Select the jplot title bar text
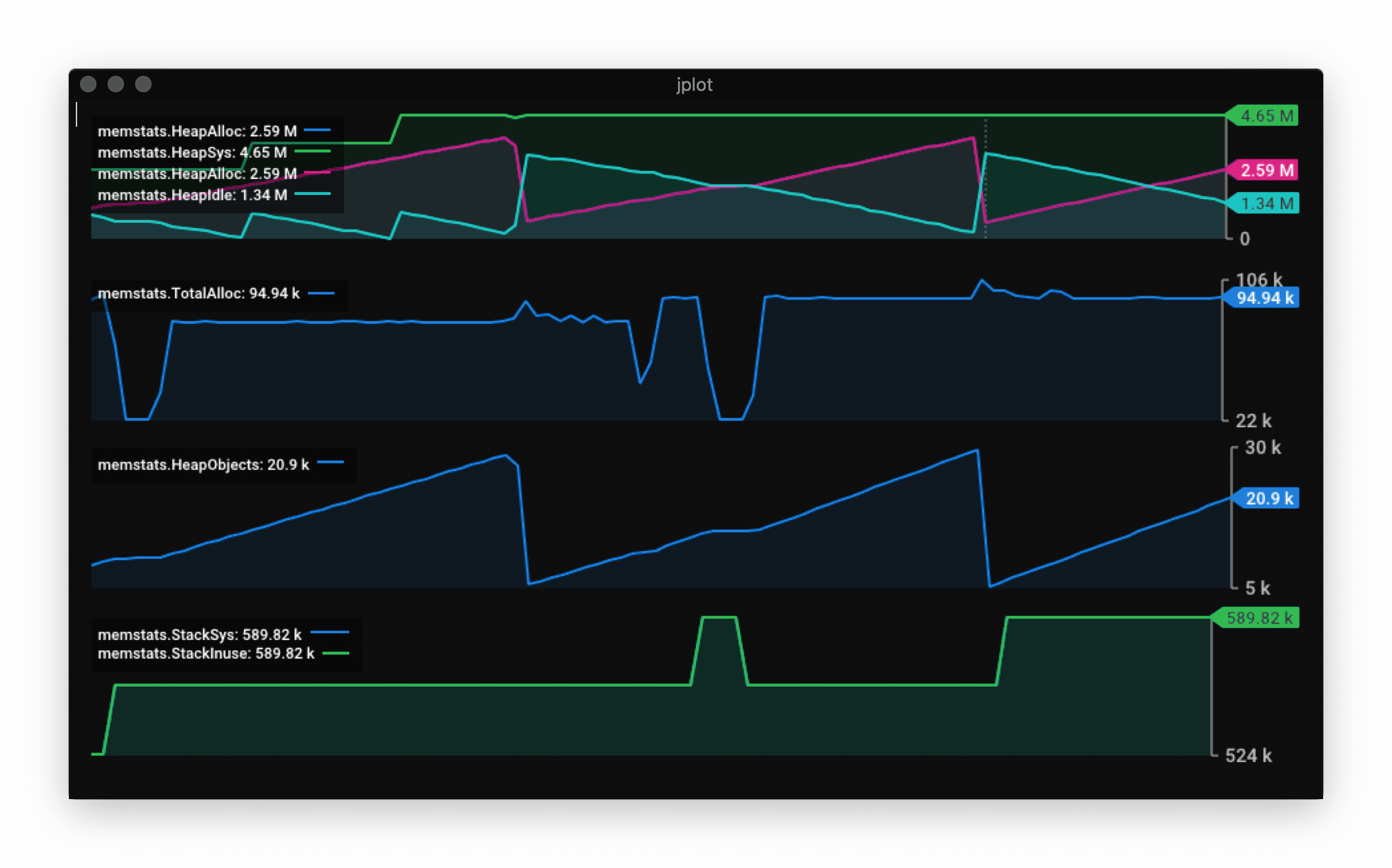This screenshot has height=868, width=1392. pos(693,85)
